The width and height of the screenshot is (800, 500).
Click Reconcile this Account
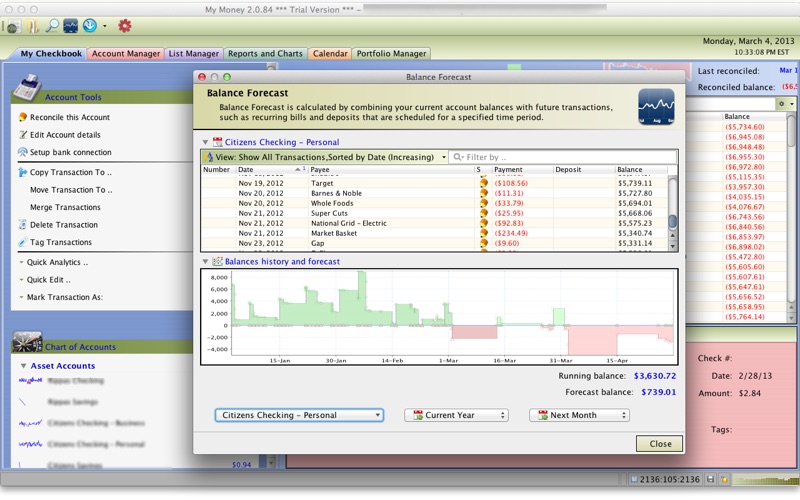62,117
